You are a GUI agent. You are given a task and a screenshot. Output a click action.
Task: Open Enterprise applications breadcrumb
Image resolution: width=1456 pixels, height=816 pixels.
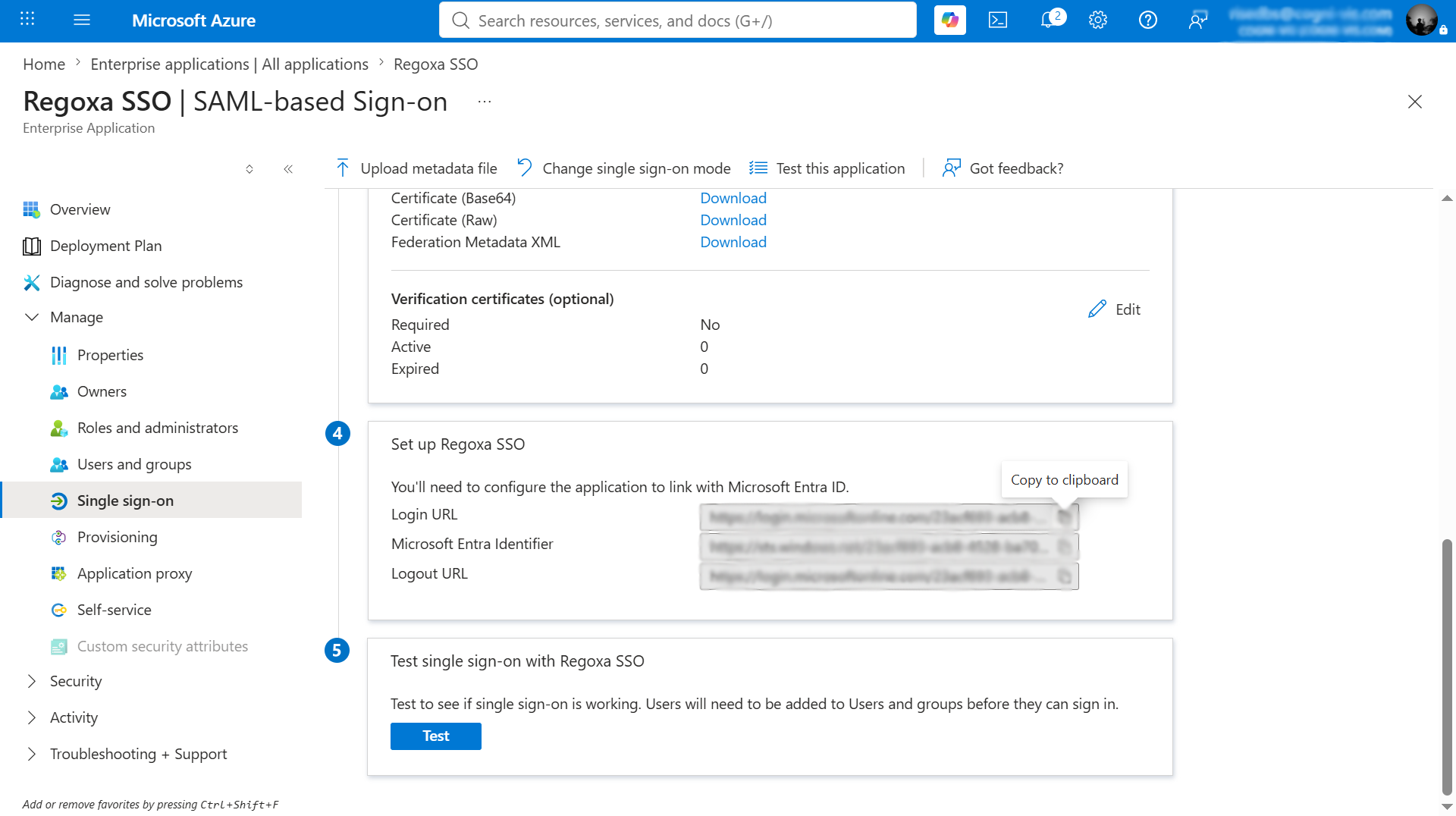tap(229, 64)
